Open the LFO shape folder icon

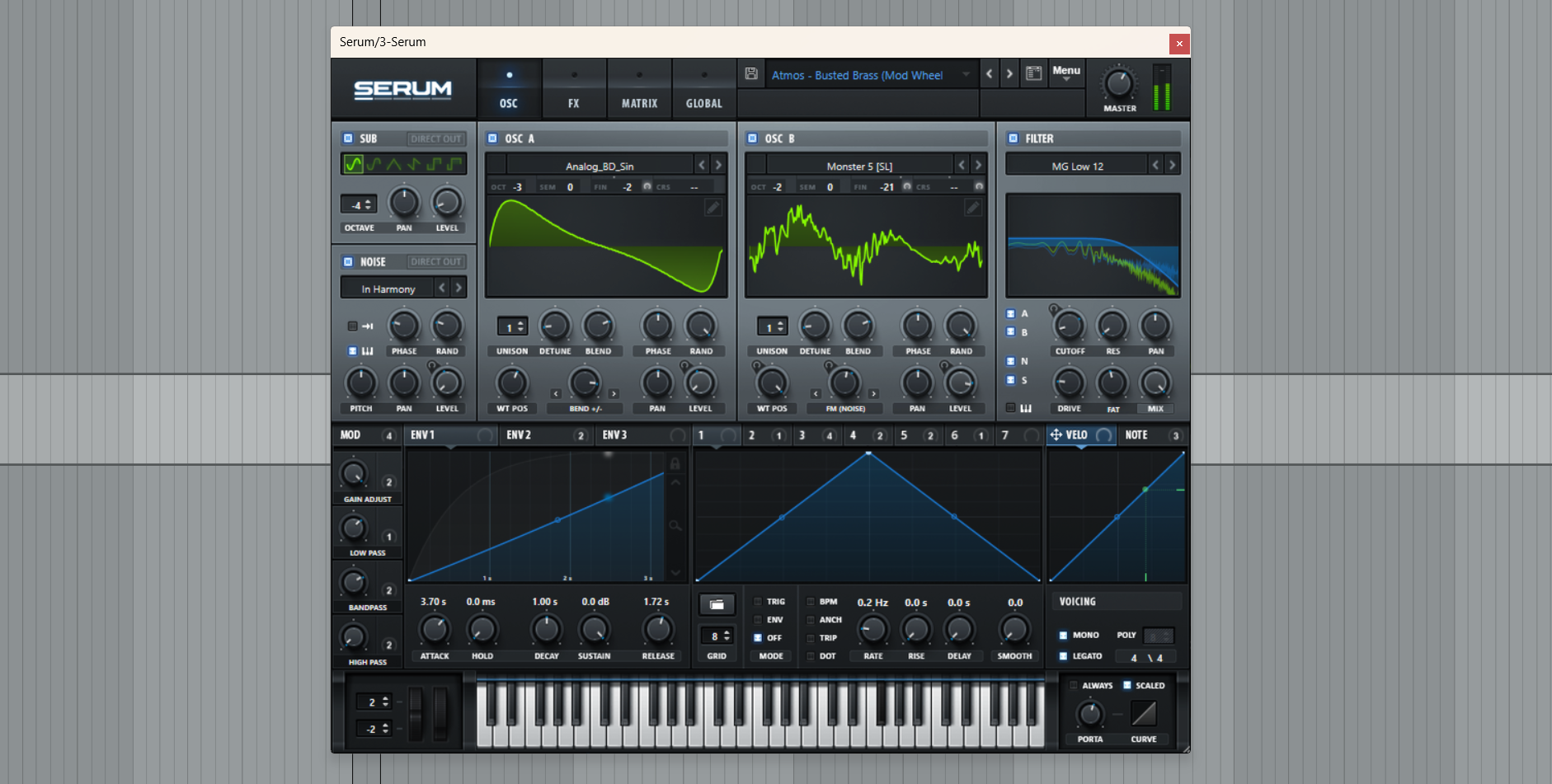pos(717,604)
